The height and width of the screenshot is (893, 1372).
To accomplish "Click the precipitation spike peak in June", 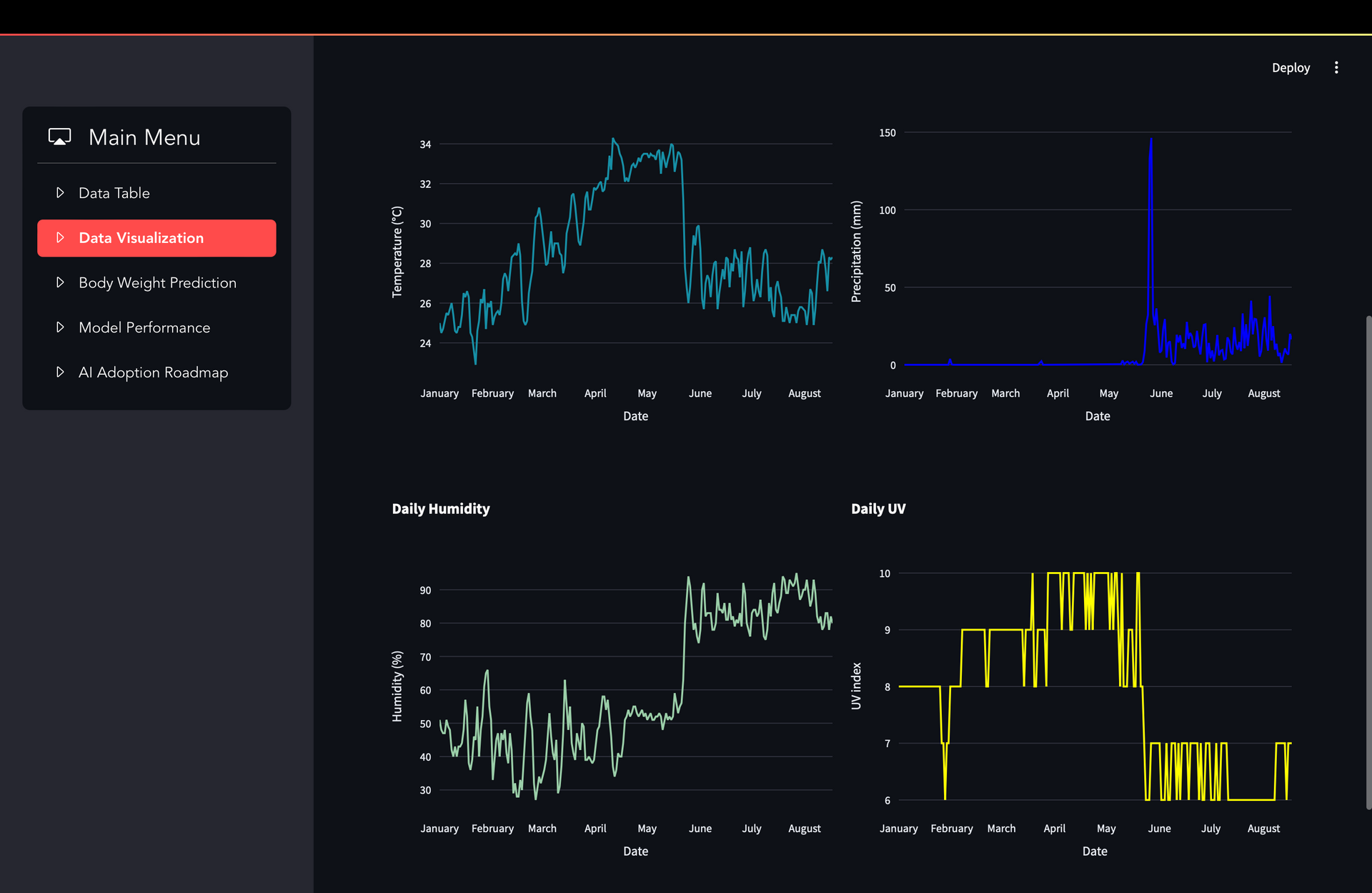I will point(1150,140).
